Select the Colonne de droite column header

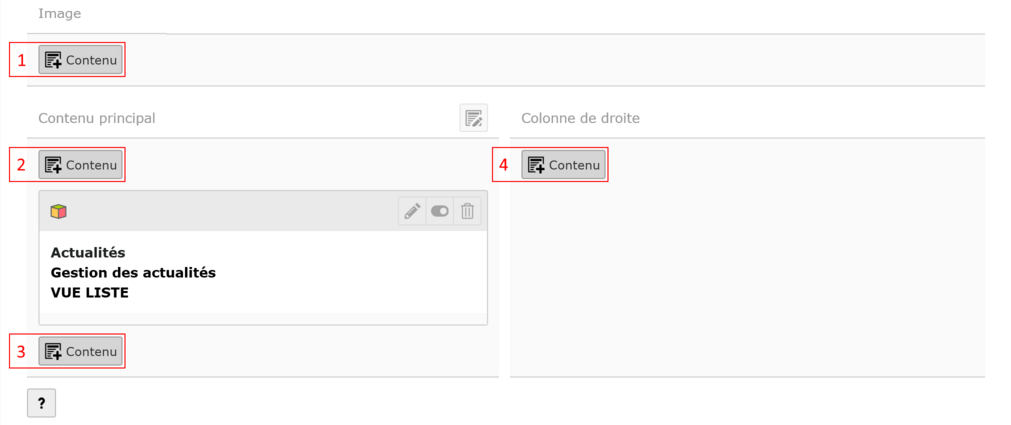(580, 118)
